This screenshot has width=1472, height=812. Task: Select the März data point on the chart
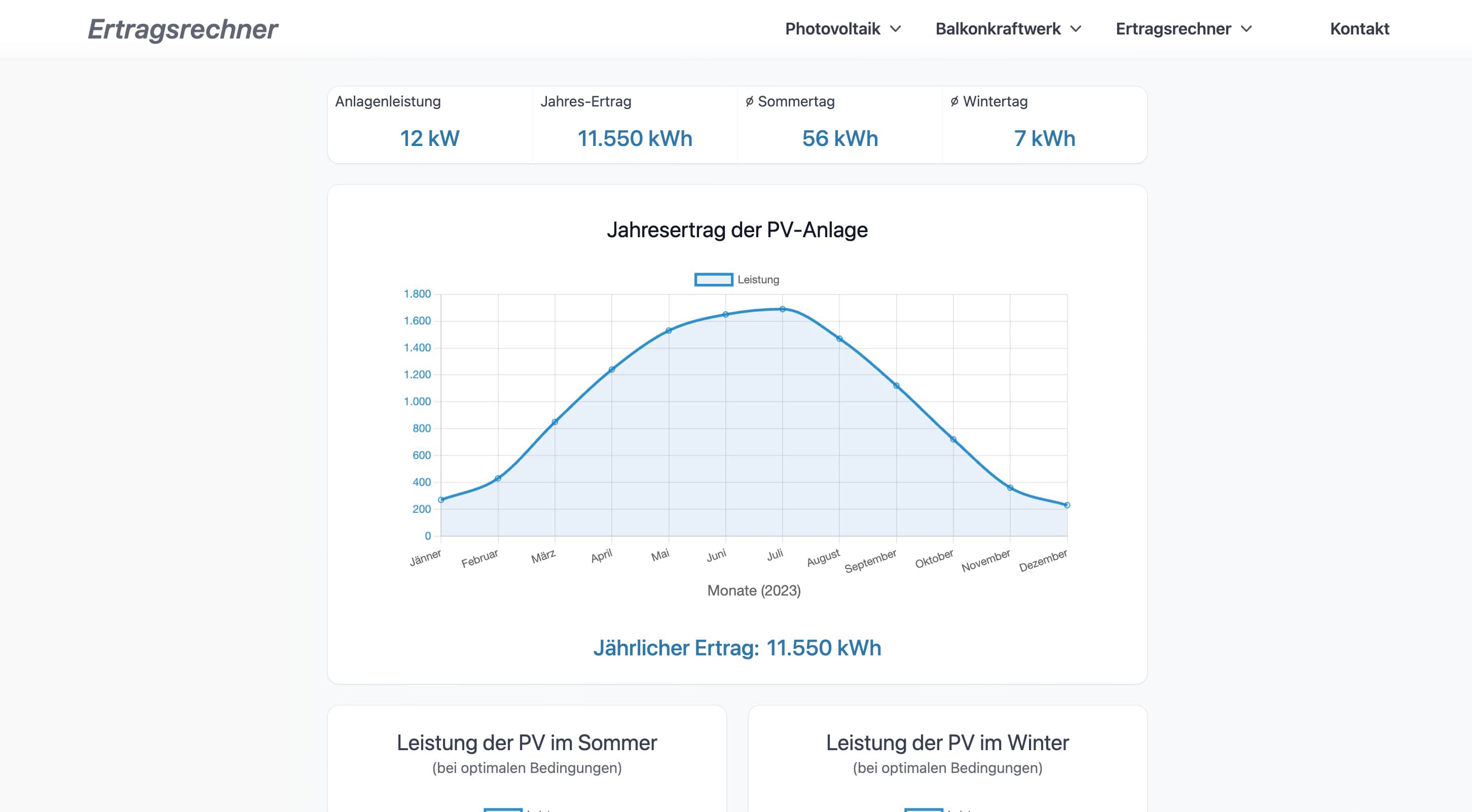click(x=555, y=422)
